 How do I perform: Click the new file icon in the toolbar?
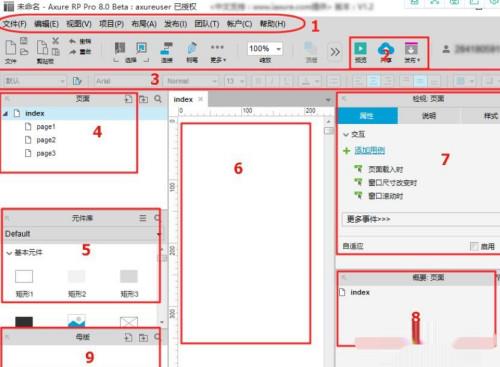click(x=11, y=47)
